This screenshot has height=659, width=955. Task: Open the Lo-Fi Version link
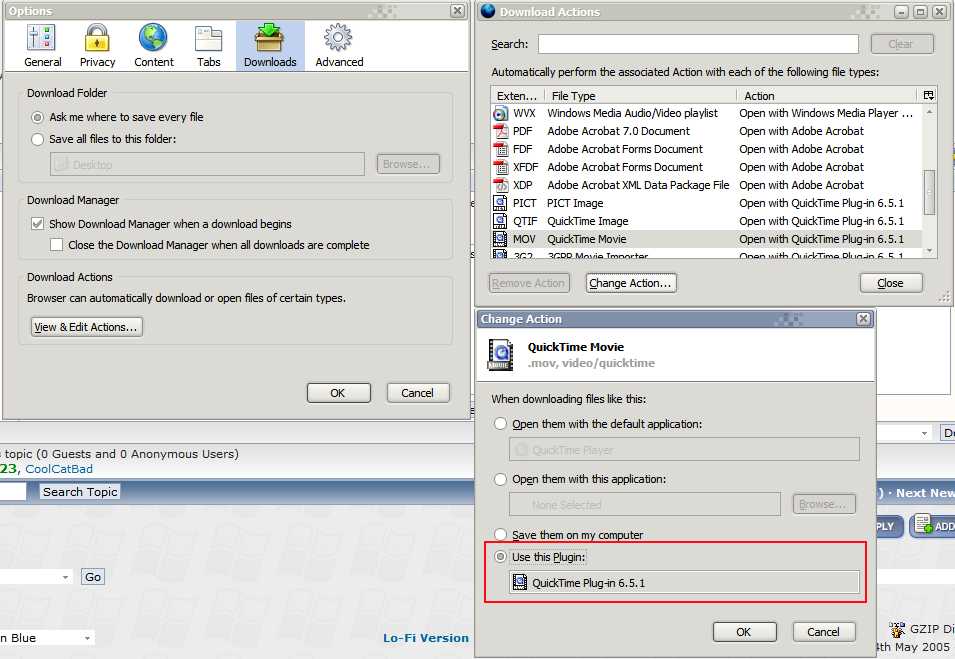coord(426,638)
